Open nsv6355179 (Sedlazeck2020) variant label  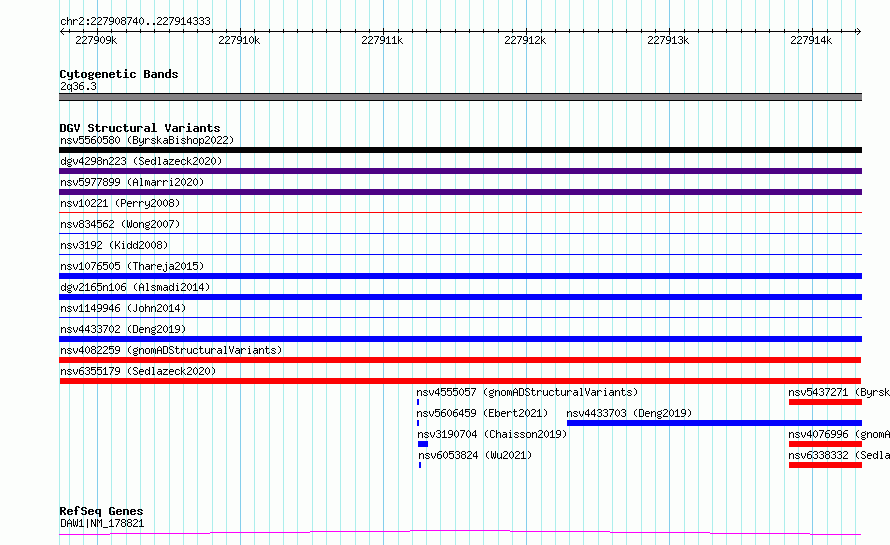138,371
